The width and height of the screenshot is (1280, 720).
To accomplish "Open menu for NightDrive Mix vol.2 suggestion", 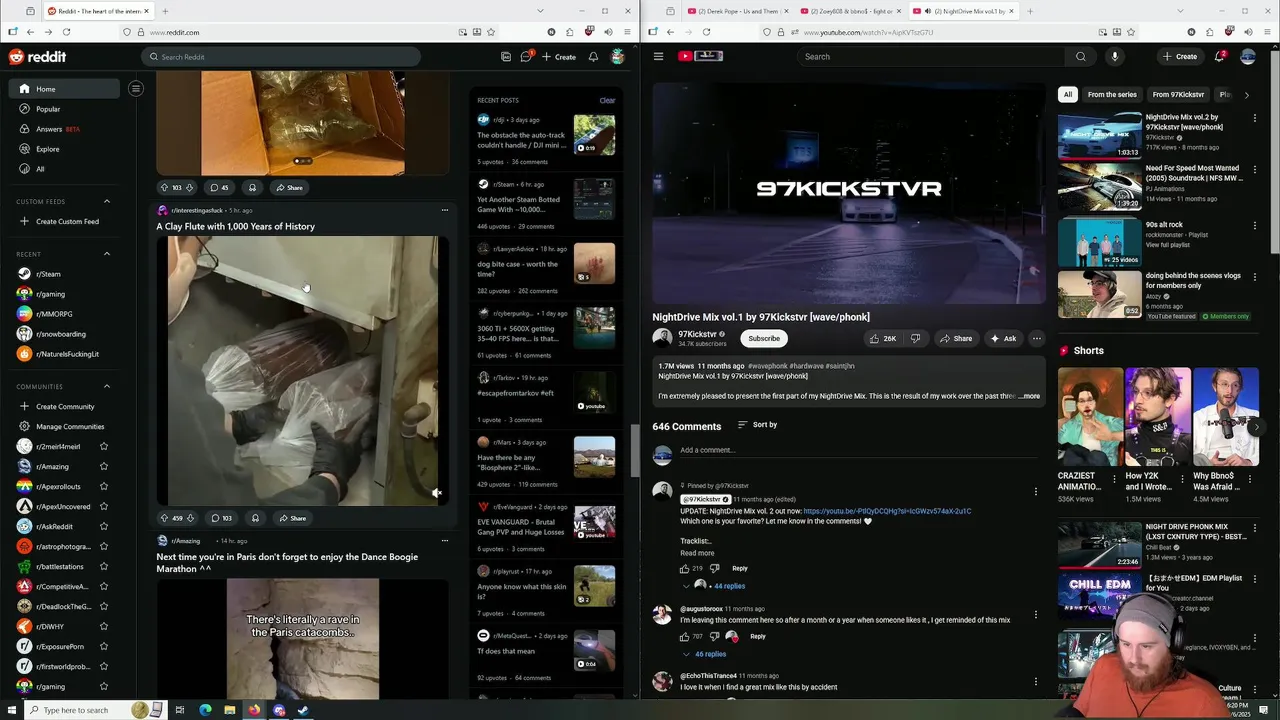I will coord(1254,118).
